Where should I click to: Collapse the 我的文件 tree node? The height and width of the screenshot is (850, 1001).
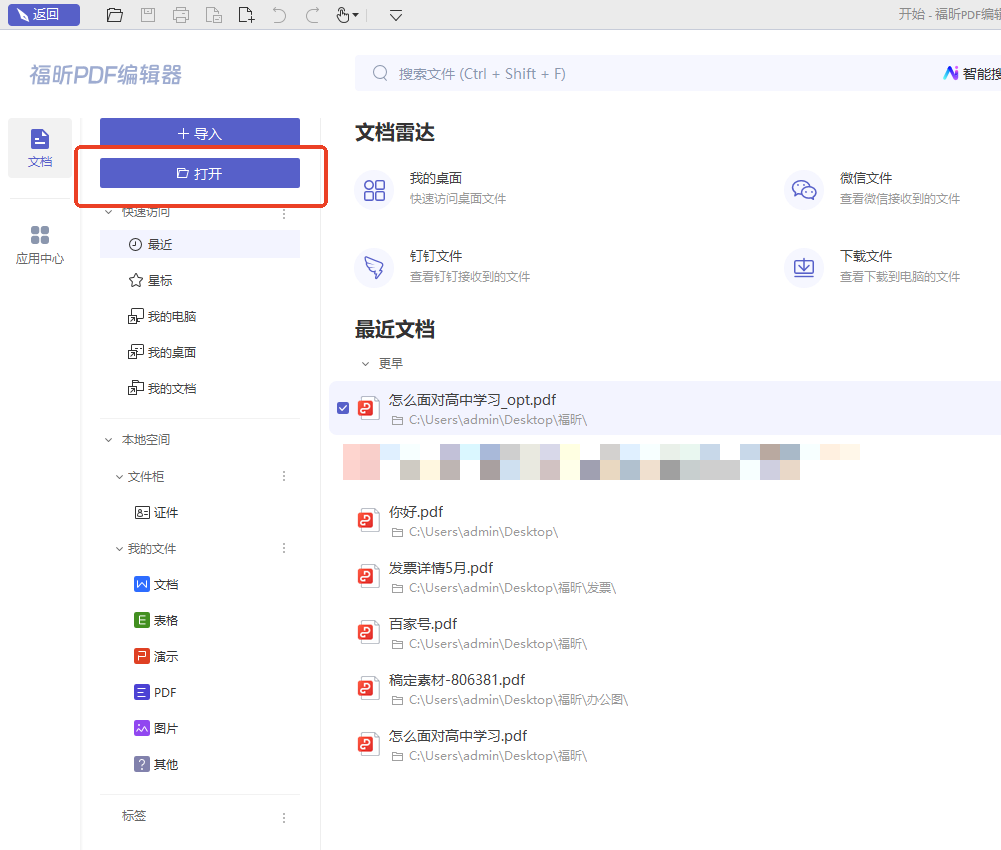point(120,549)
